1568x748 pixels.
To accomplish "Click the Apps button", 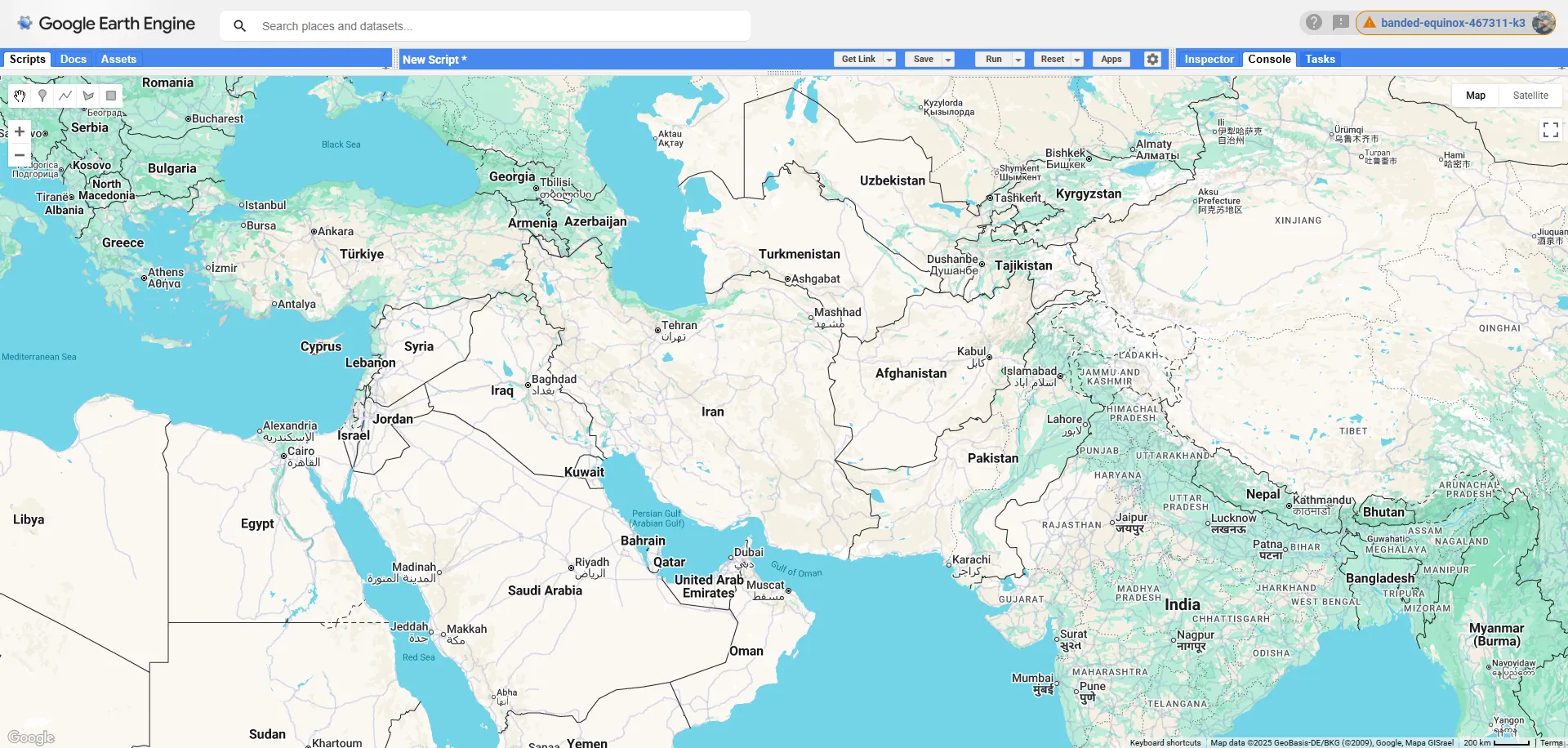I will click(1111, 59).
